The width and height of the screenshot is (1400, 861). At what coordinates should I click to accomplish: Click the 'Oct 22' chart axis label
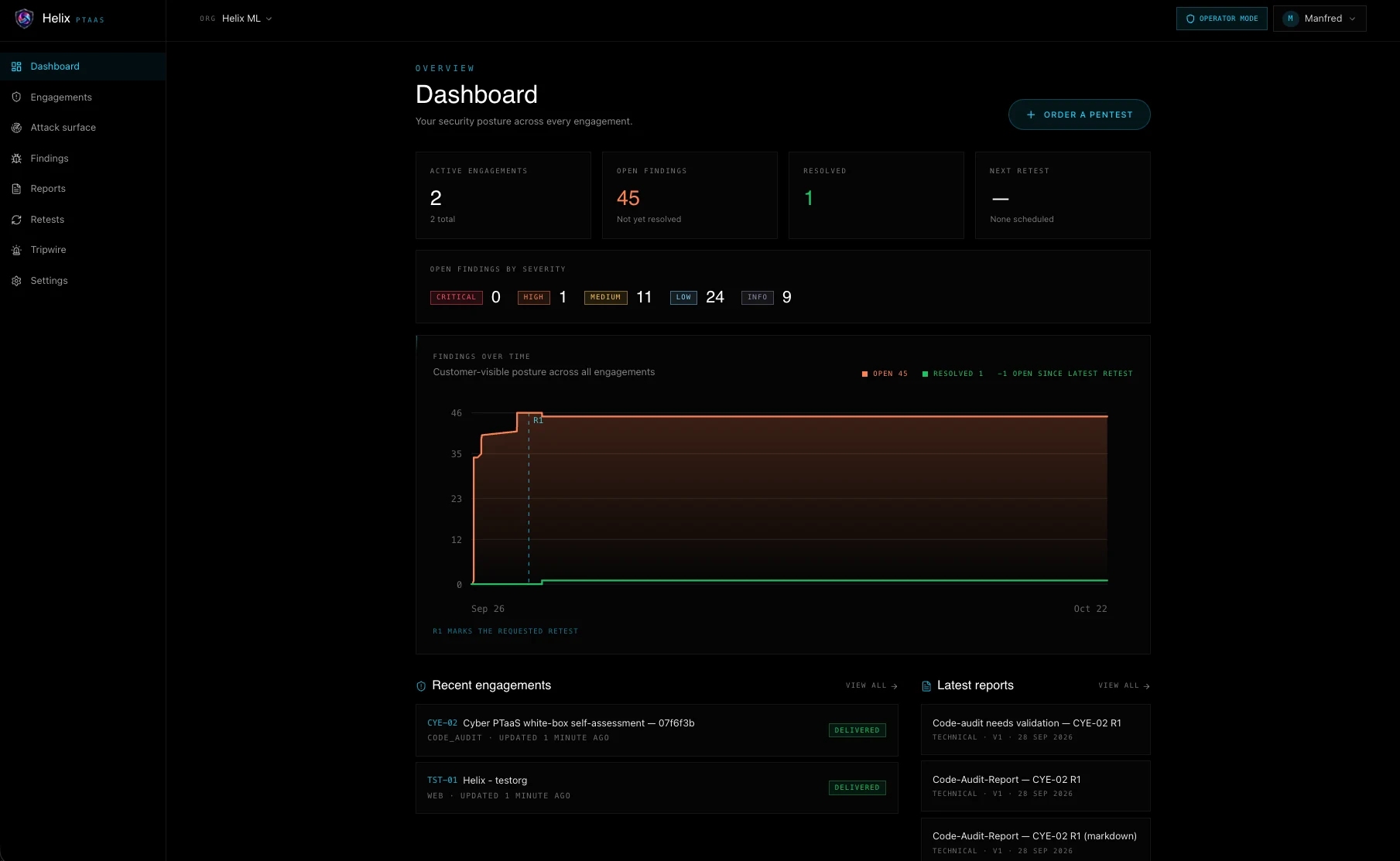[1090, 609]
